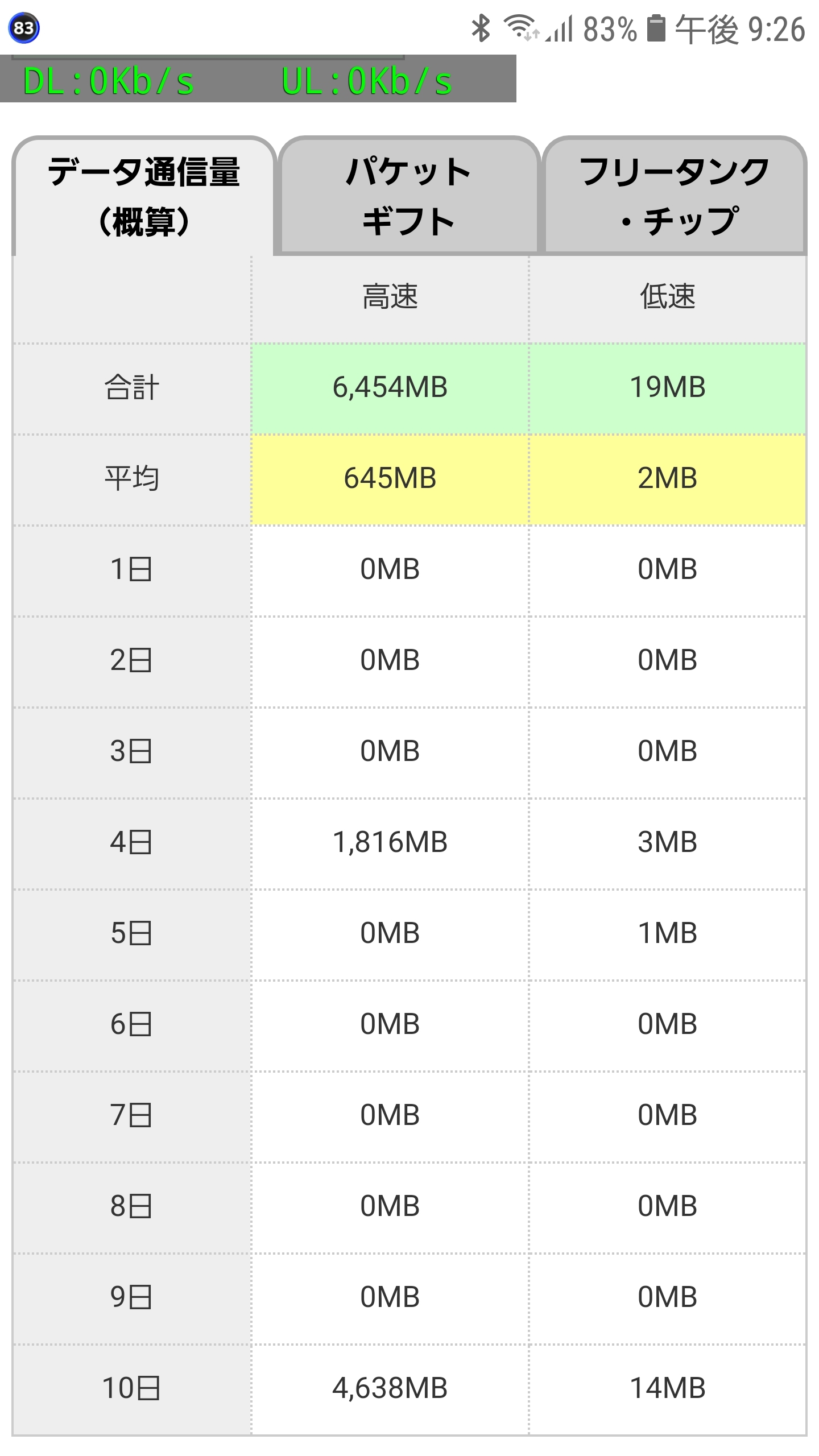Switch to the パケットギフト tab
Screen dimensions: 819x1456
tap(408, 196)
